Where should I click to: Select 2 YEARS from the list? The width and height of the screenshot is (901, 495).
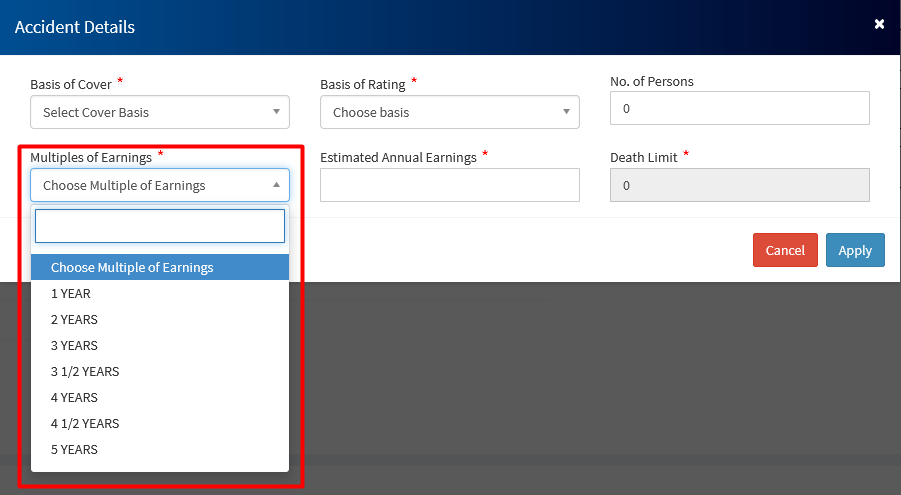coord(74,320)
